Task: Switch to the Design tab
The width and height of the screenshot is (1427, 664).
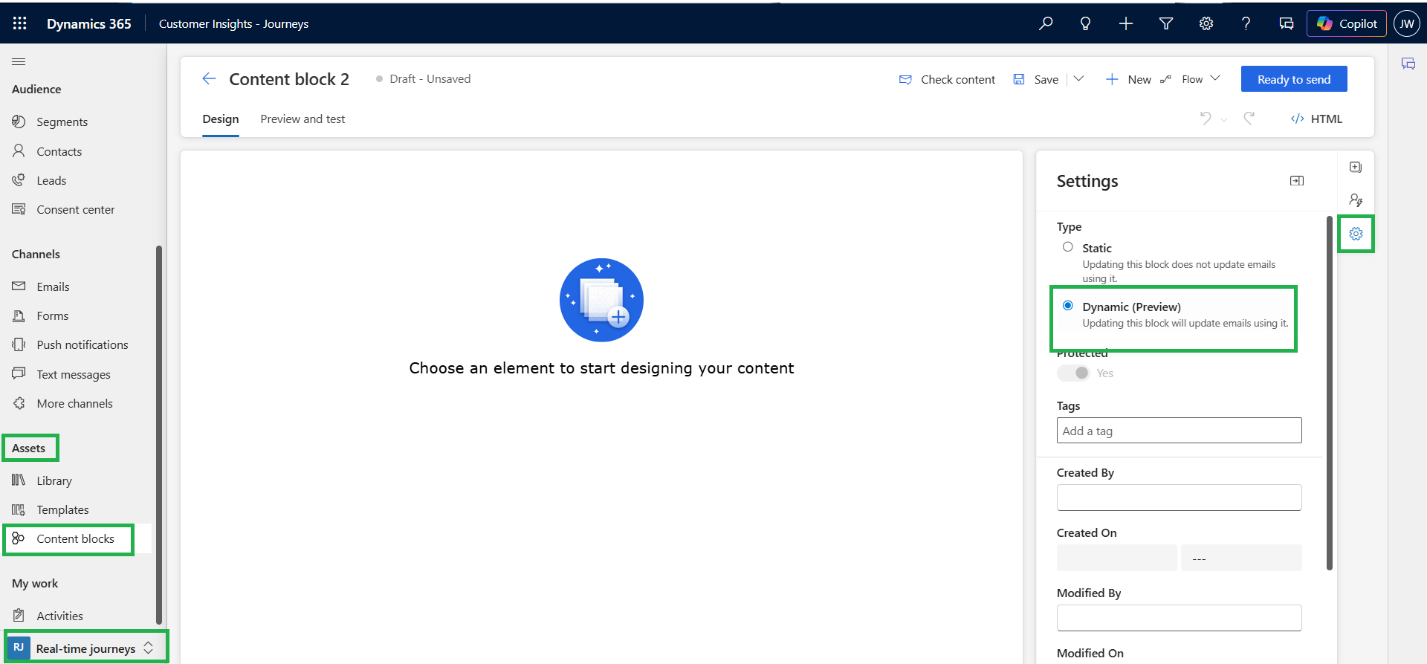Action: [221, 119]
